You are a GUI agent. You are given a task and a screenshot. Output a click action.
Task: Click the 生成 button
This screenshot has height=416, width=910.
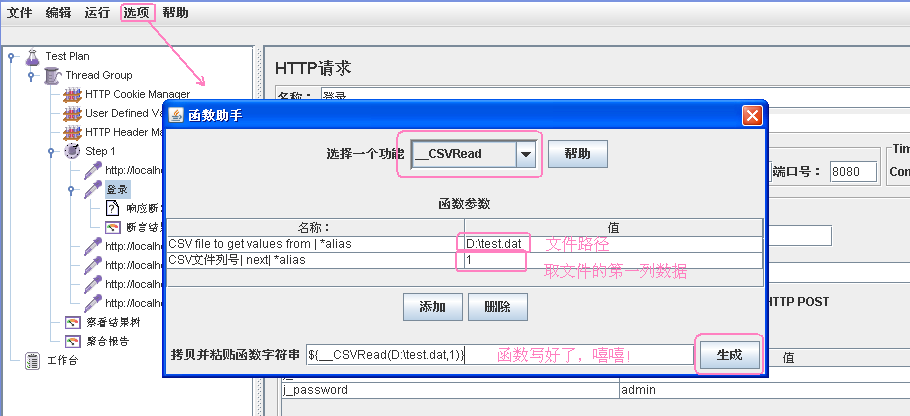(x=730, y=354)
